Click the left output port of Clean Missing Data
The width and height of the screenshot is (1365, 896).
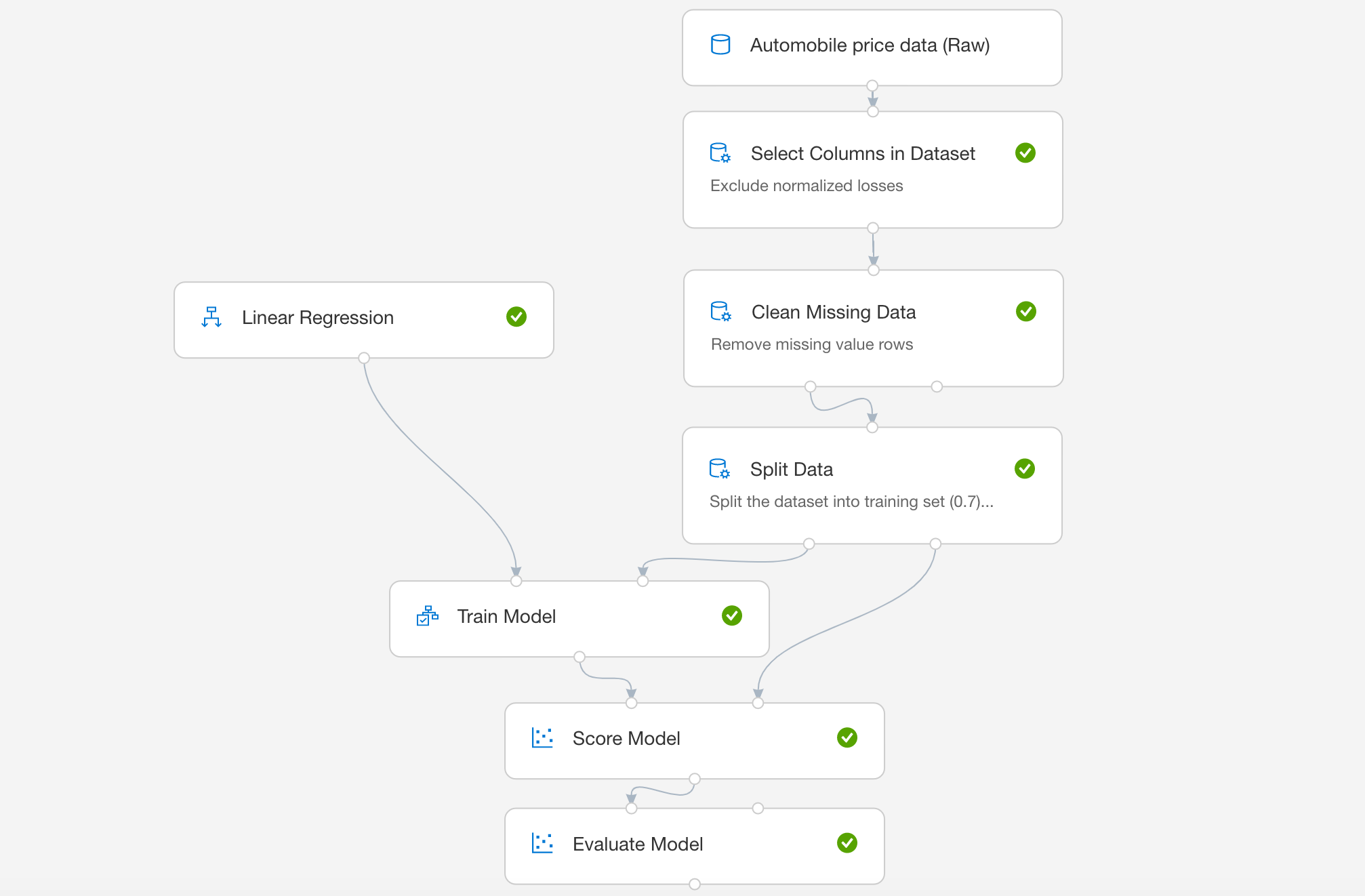coord(811,386)
